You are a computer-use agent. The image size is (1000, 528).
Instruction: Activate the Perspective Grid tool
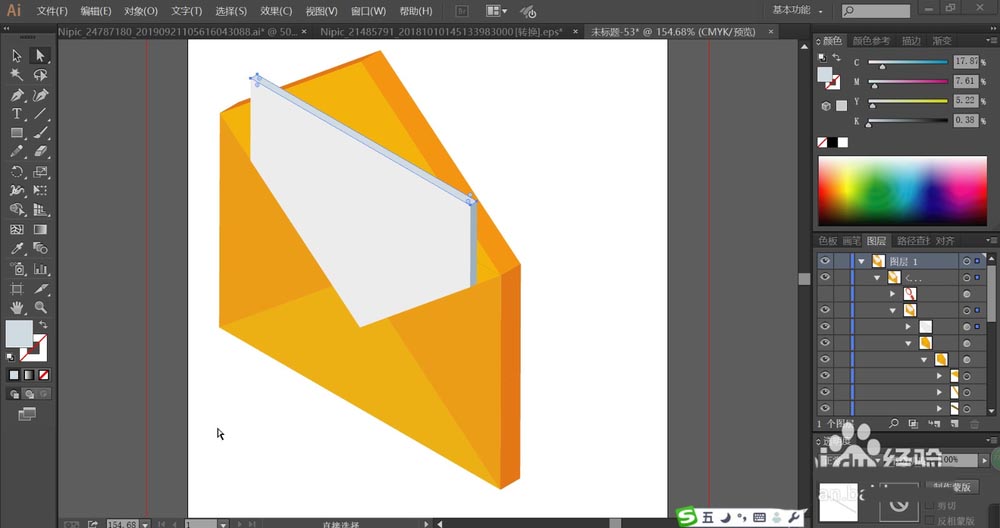click(x=40, y=210)
